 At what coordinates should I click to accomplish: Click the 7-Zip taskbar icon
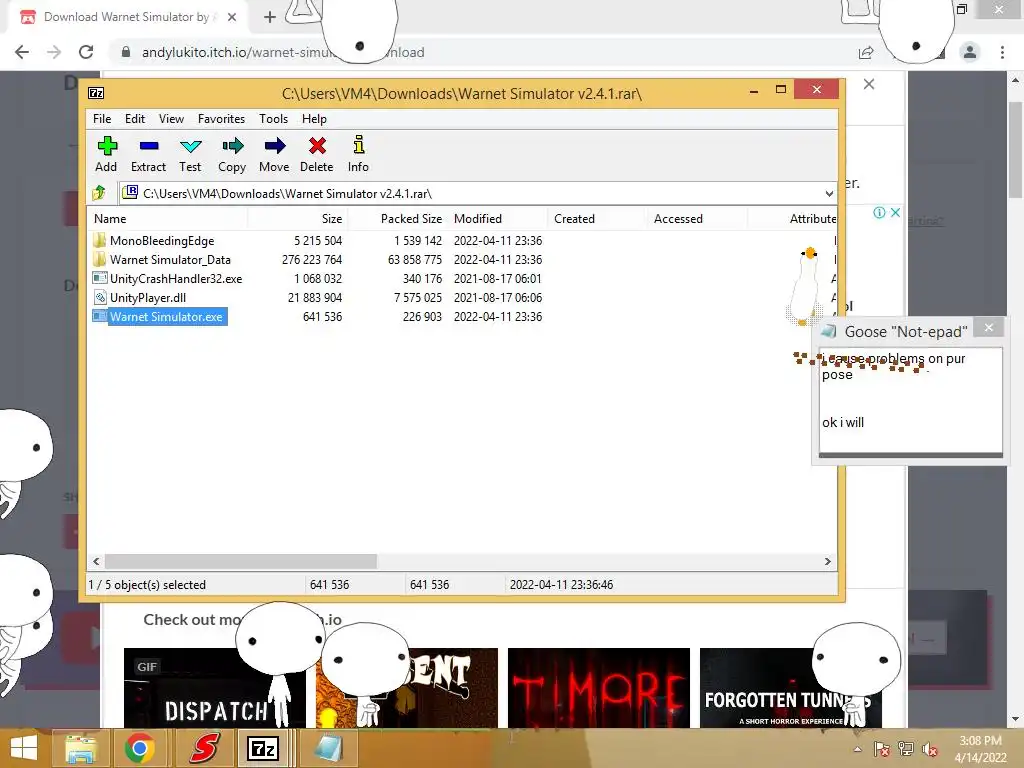pyautogui.click(x=263, y=748)
